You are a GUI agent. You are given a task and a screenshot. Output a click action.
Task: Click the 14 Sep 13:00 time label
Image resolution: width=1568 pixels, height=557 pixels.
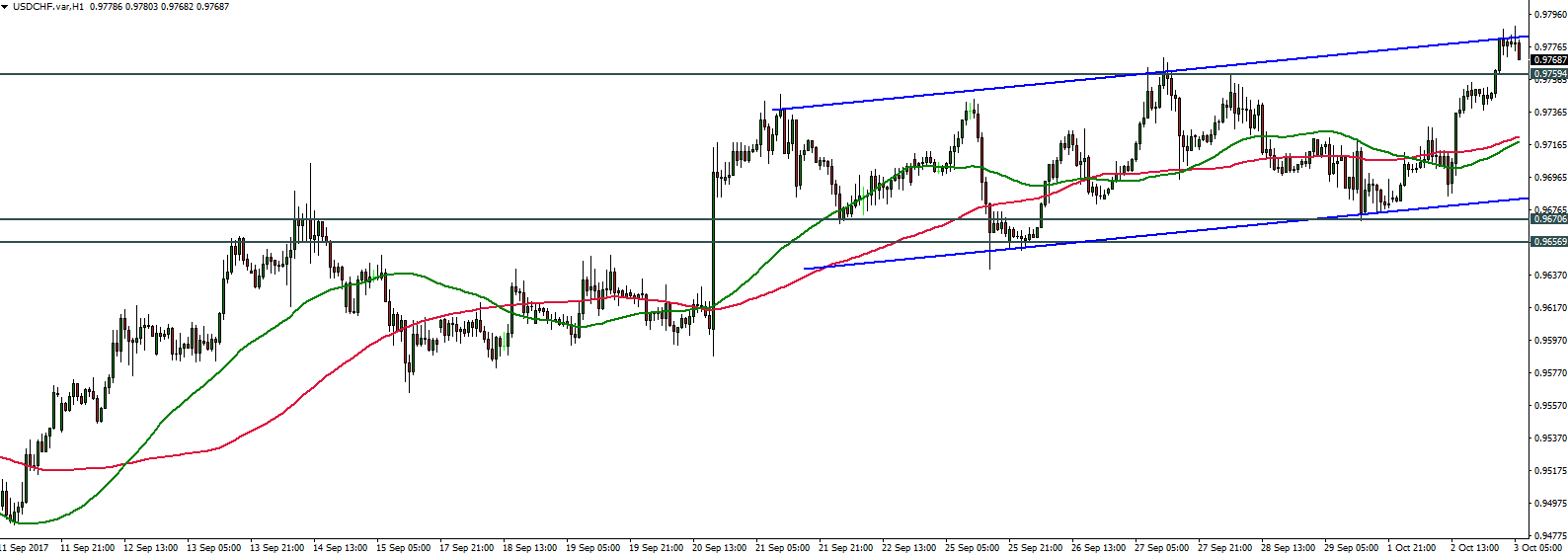coord(340,548)
